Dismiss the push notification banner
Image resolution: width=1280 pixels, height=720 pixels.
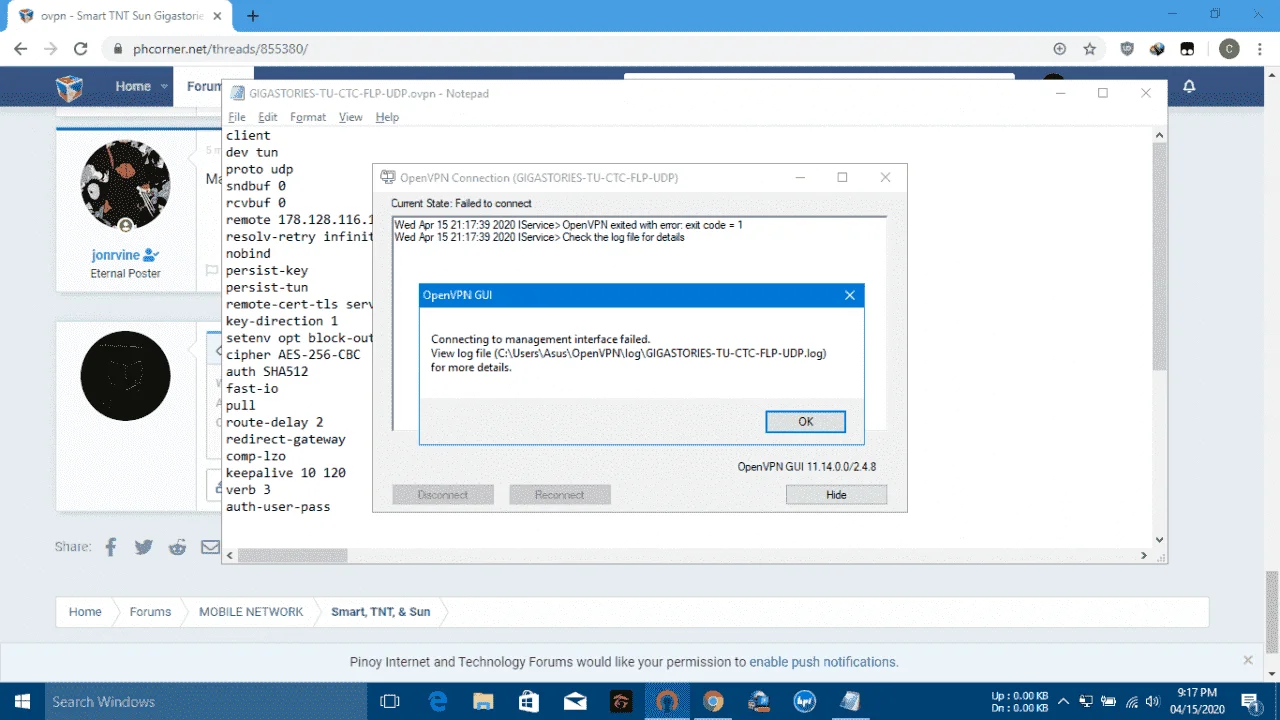[1248, 660]
